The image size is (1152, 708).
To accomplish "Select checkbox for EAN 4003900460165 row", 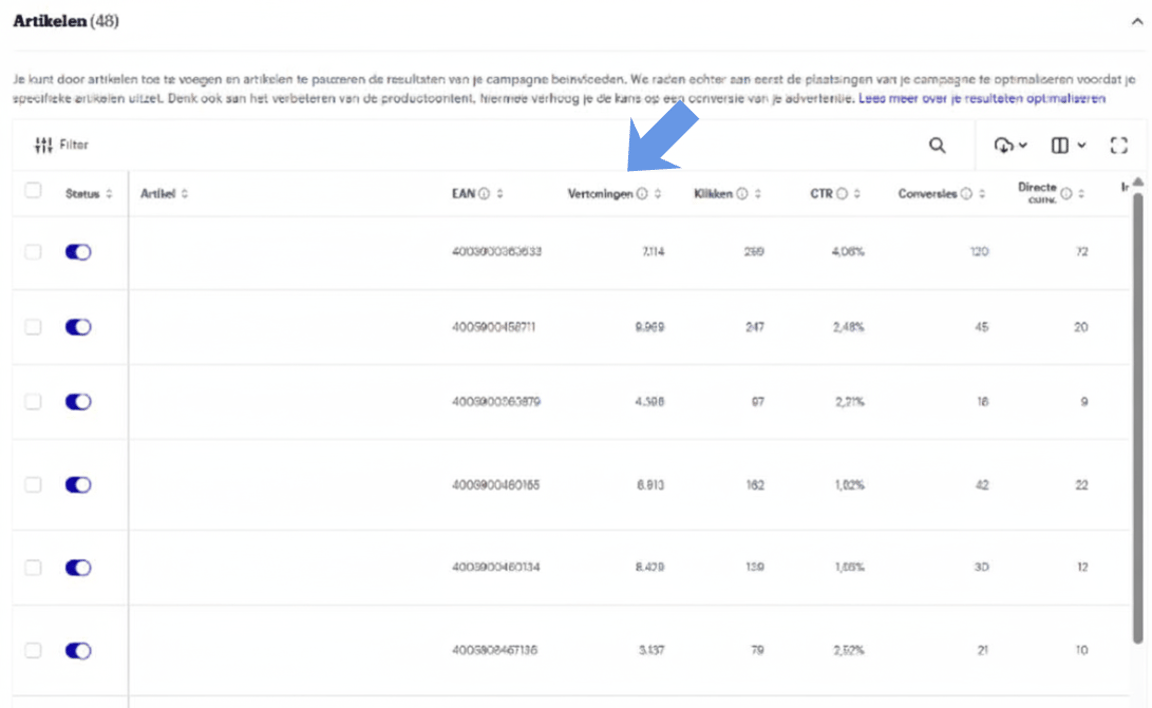I will 33,485.
